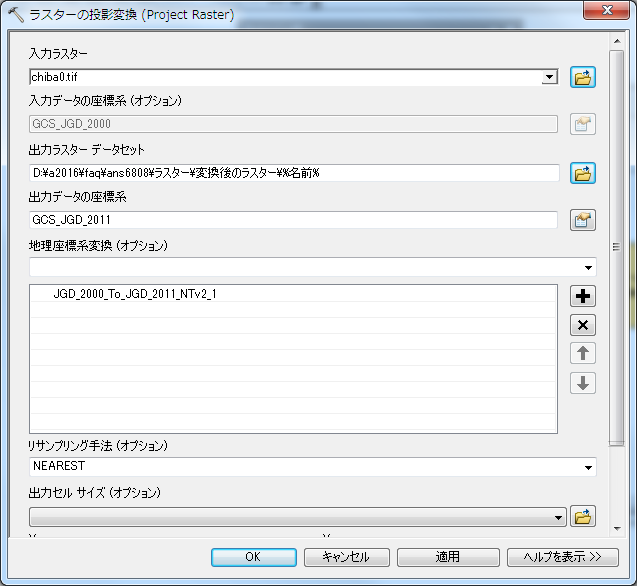
Task: Click the vertical scrollbar thumb
Action: tap(617, 248)
